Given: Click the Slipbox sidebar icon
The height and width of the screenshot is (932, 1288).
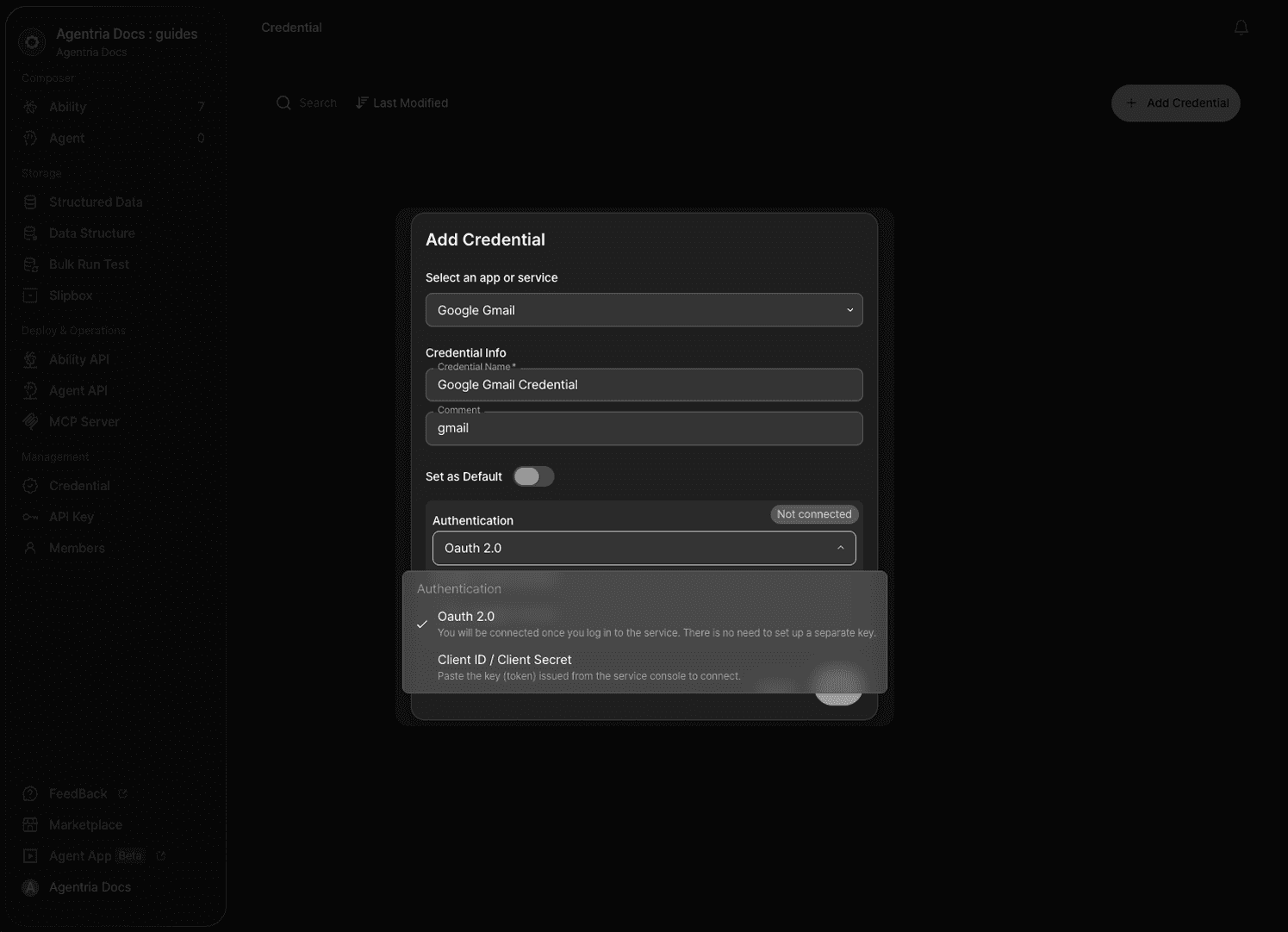Looking at the screenshot, I should click(30, 295).
